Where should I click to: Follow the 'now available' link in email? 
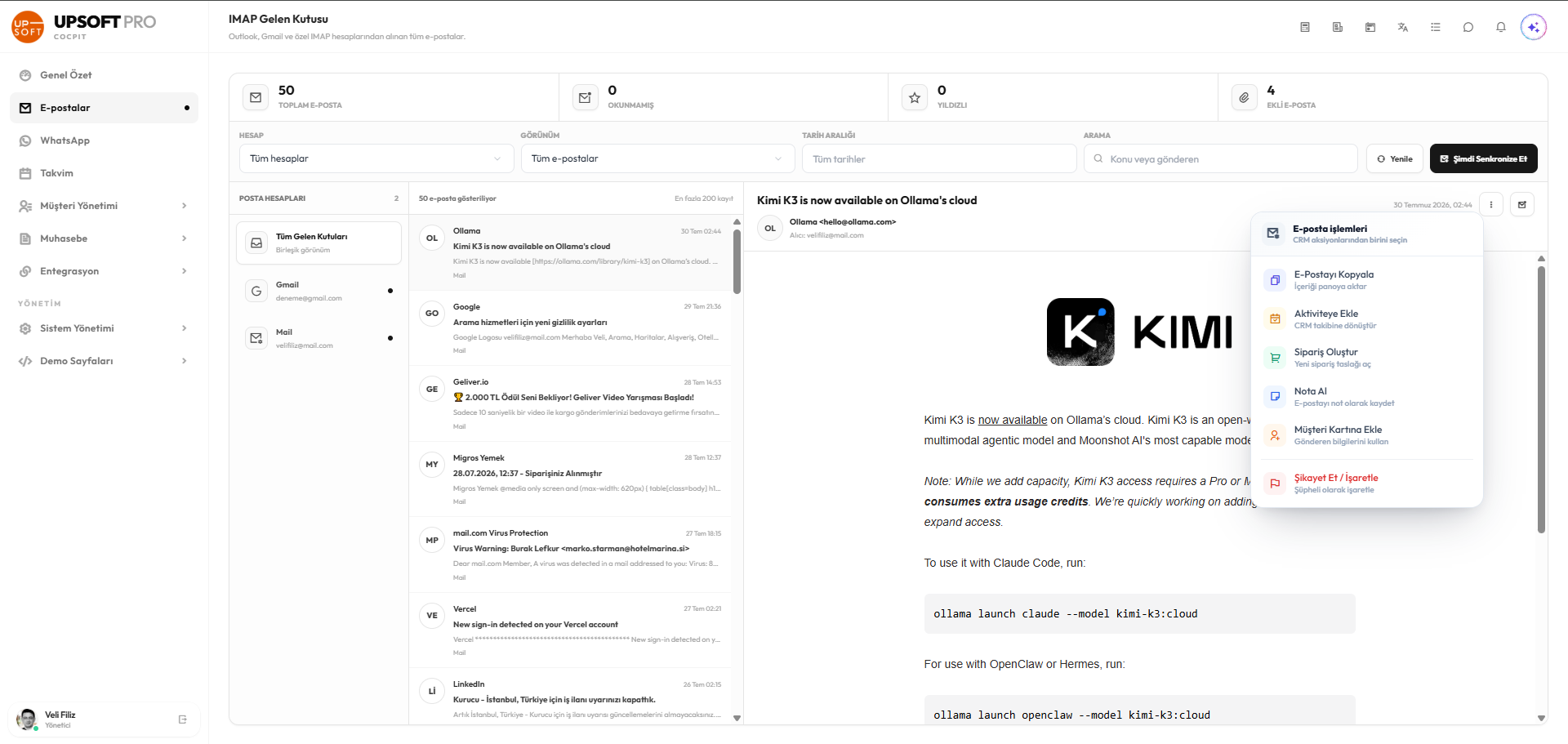click(1013, 420)
